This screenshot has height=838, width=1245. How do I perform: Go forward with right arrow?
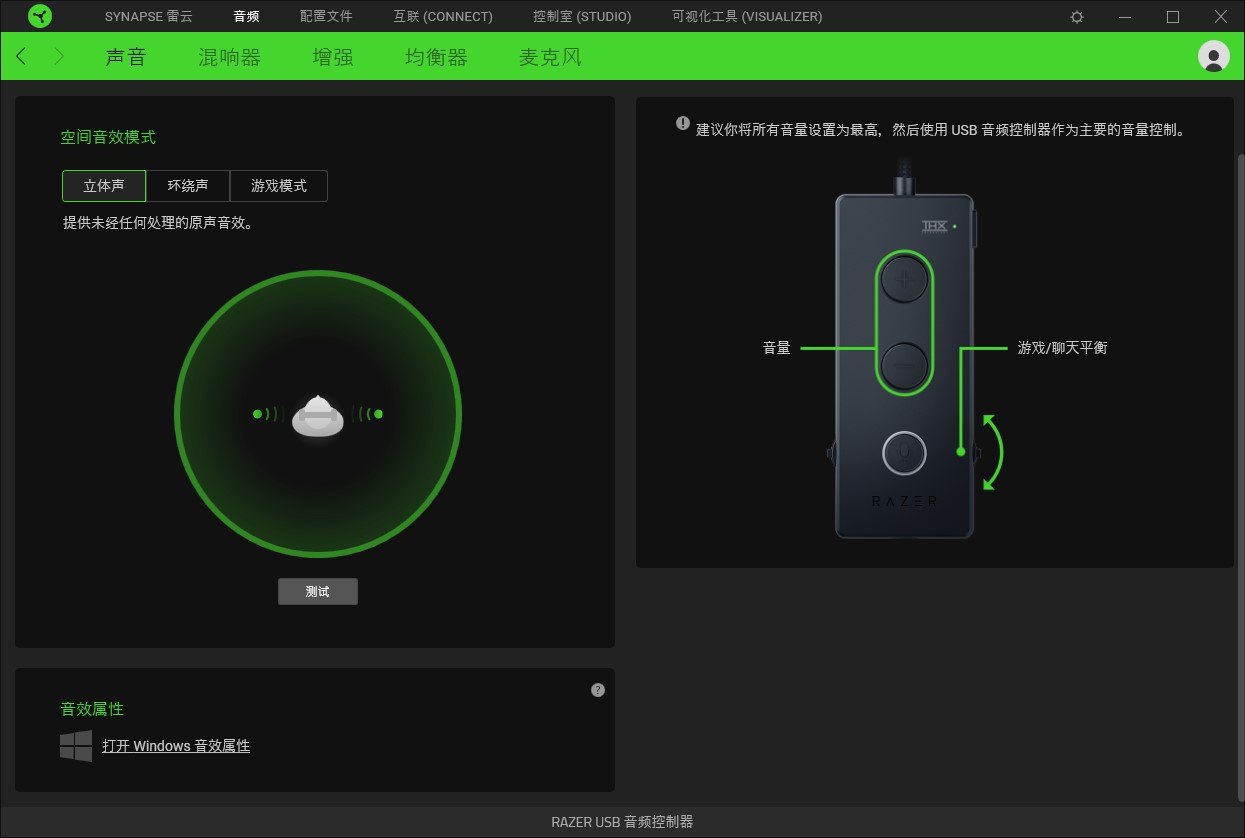pos(58,56)
